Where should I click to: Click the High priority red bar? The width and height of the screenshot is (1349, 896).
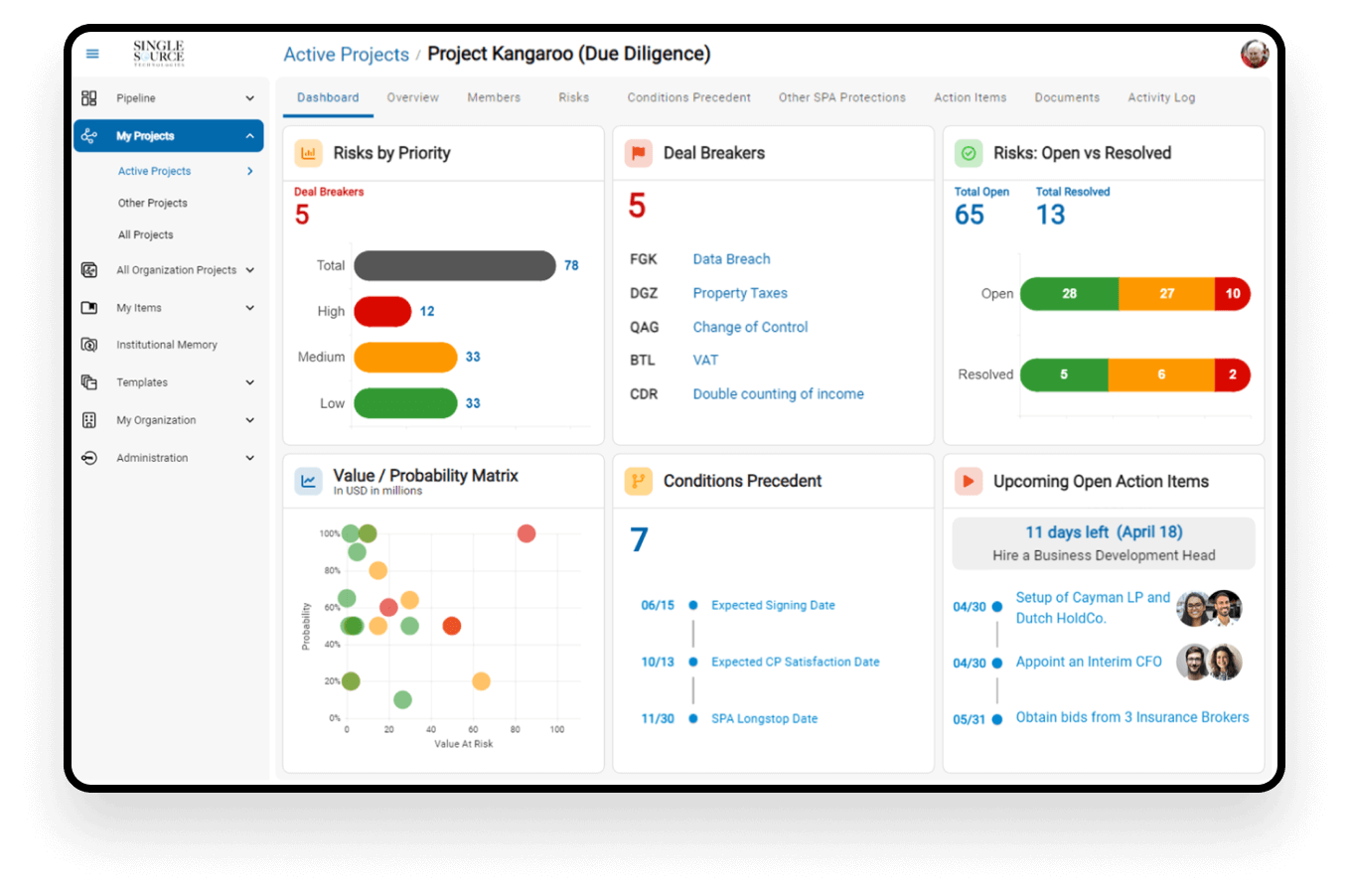[382, 311]
